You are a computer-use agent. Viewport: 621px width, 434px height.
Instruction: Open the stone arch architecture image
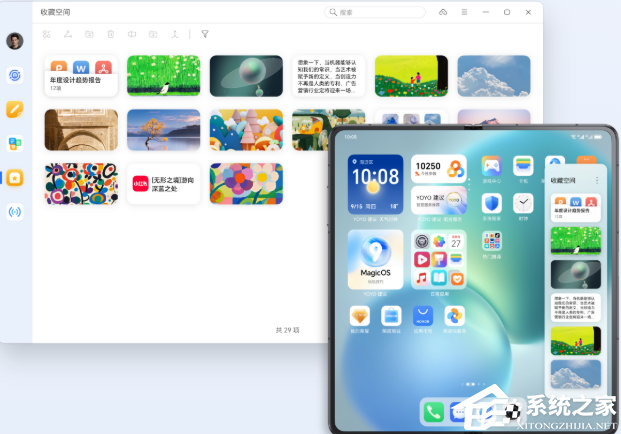(x=81, y=130)
